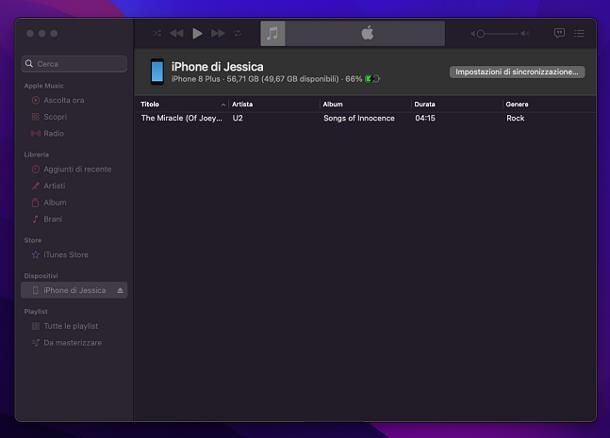The width and height of the screenshot is (610, 438).
Task: Skip forward to the next track
Action: pyautogui.click(x=218, y=33)
